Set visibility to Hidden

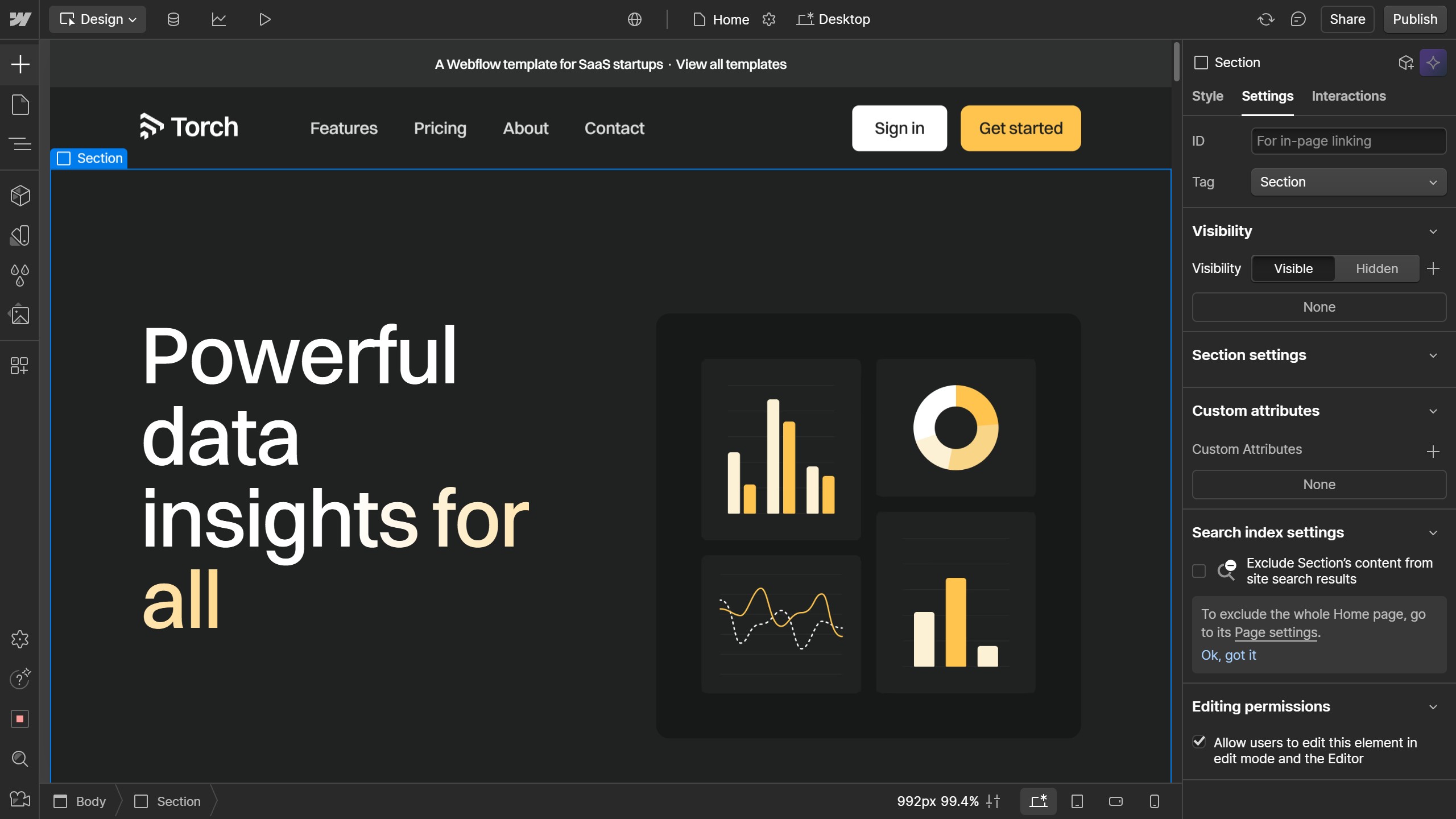tap(1377, 268)
